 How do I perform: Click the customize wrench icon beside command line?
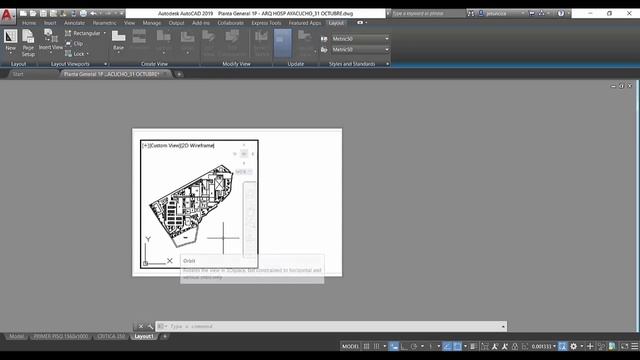pyautogui.click(x=150, y=327)
